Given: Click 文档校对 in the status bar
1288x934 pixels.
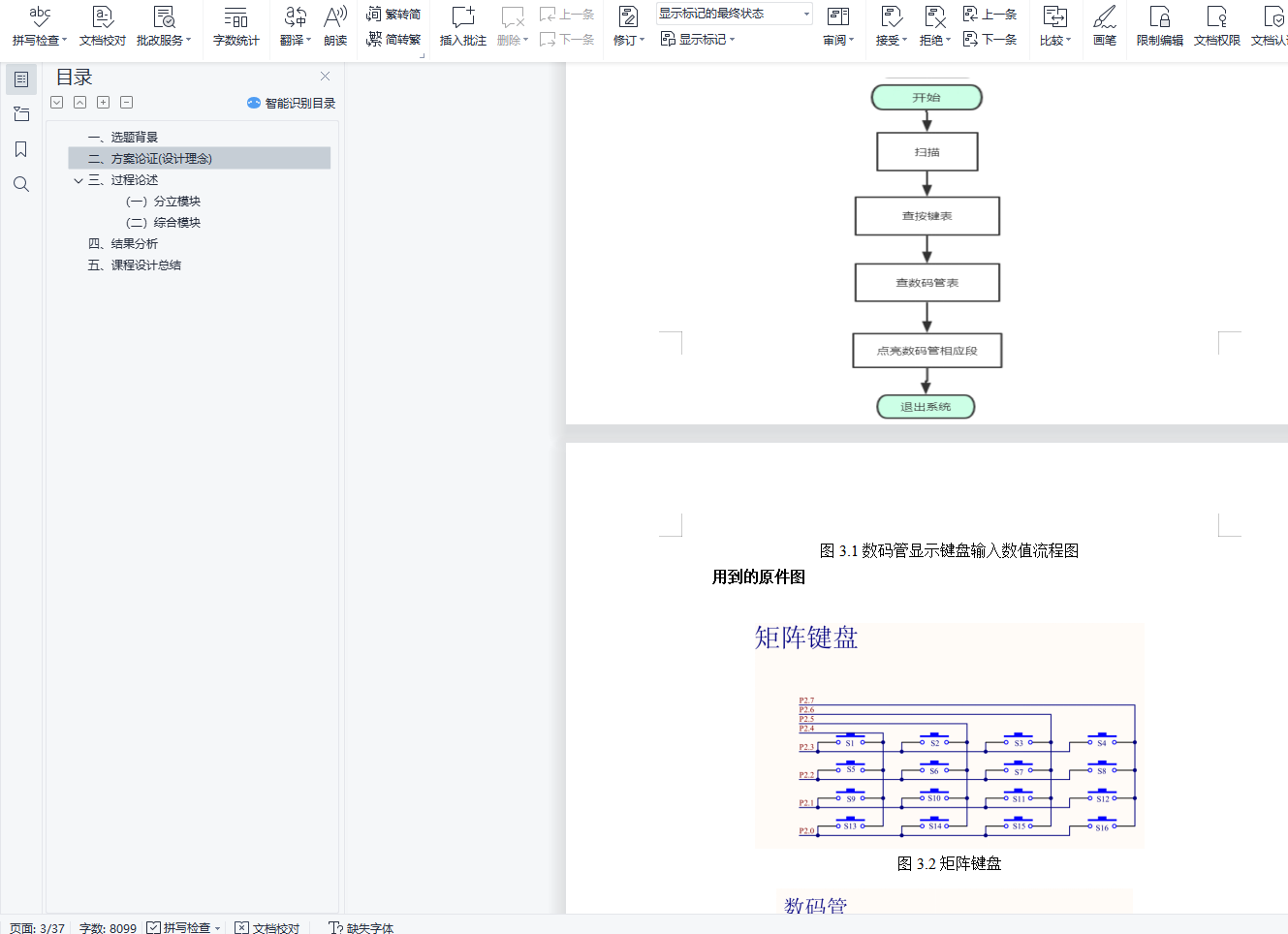Looking at the screenshot, I should pos(267,927).
